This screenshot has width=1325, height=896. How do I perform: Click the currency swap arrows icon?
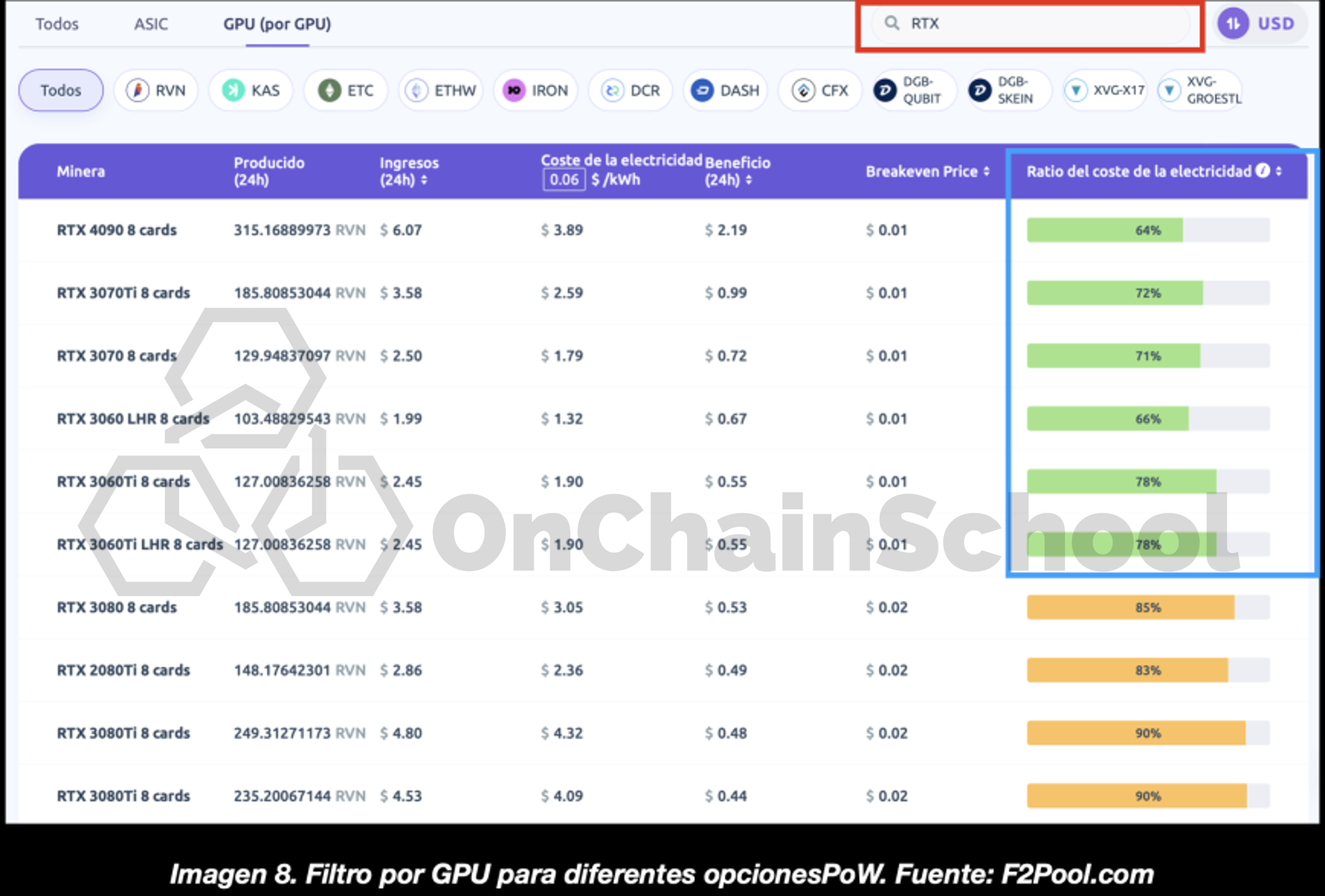point(1233,24)
